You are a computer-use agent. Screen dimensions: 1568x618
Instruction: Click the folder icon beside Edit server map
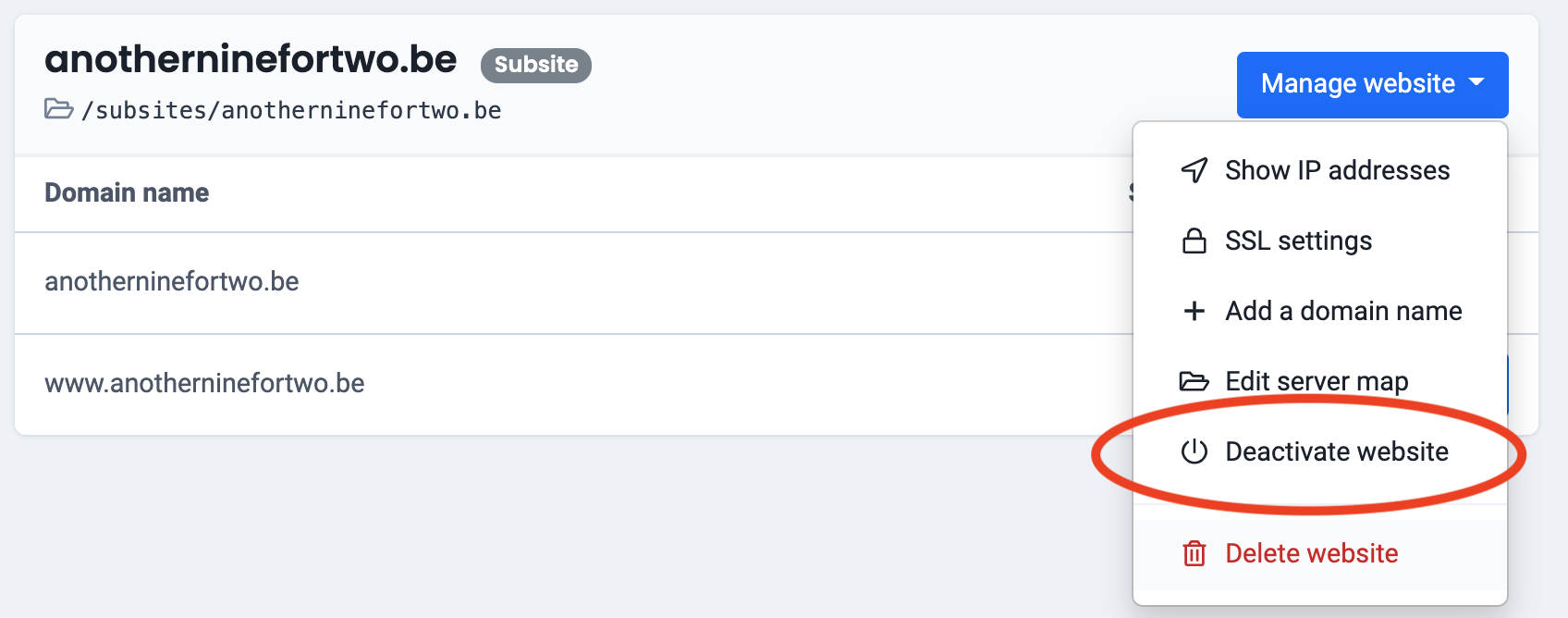tap(1194, 381)
